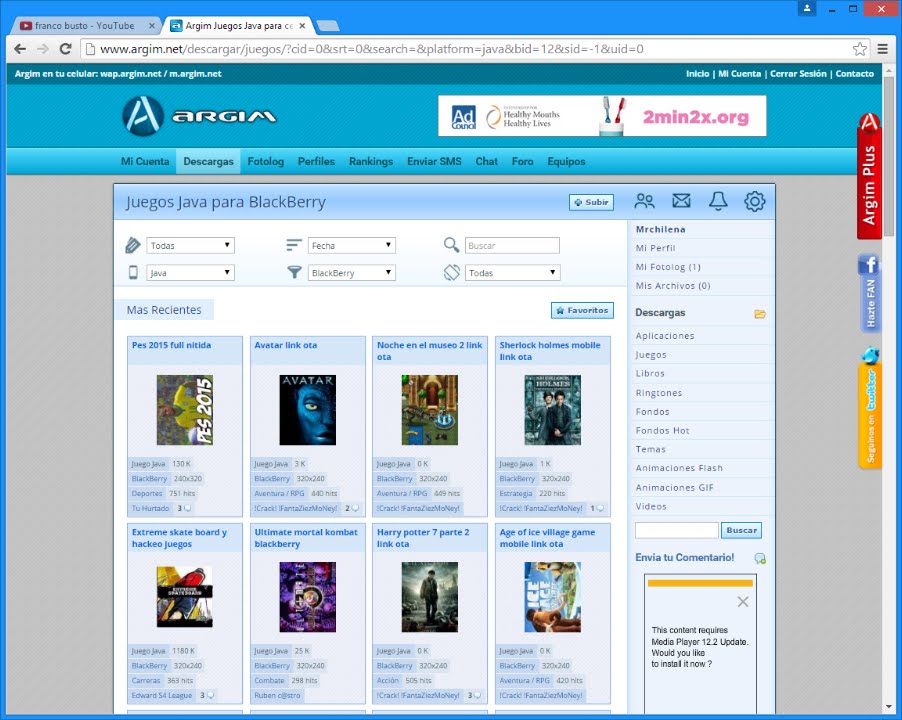Open the Descargas navigation item
Image resolution: width=902 pixels, height=720 pixels.
(x=208, y=162)
